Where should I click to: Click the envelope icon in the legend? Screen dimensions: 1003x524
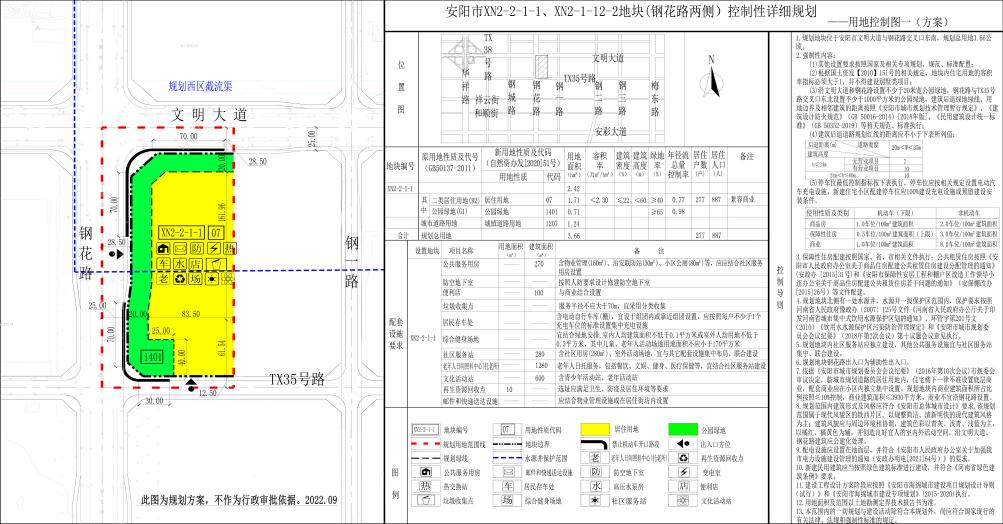pyautogui.click(x=507, y=472)
